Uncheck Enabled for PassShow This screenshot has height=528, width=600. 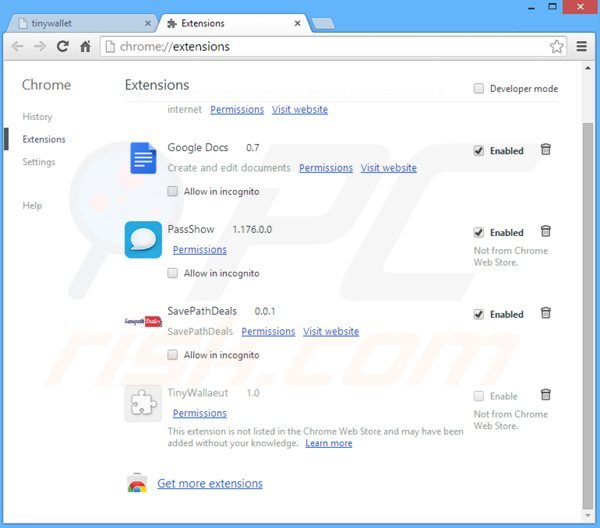479,232
